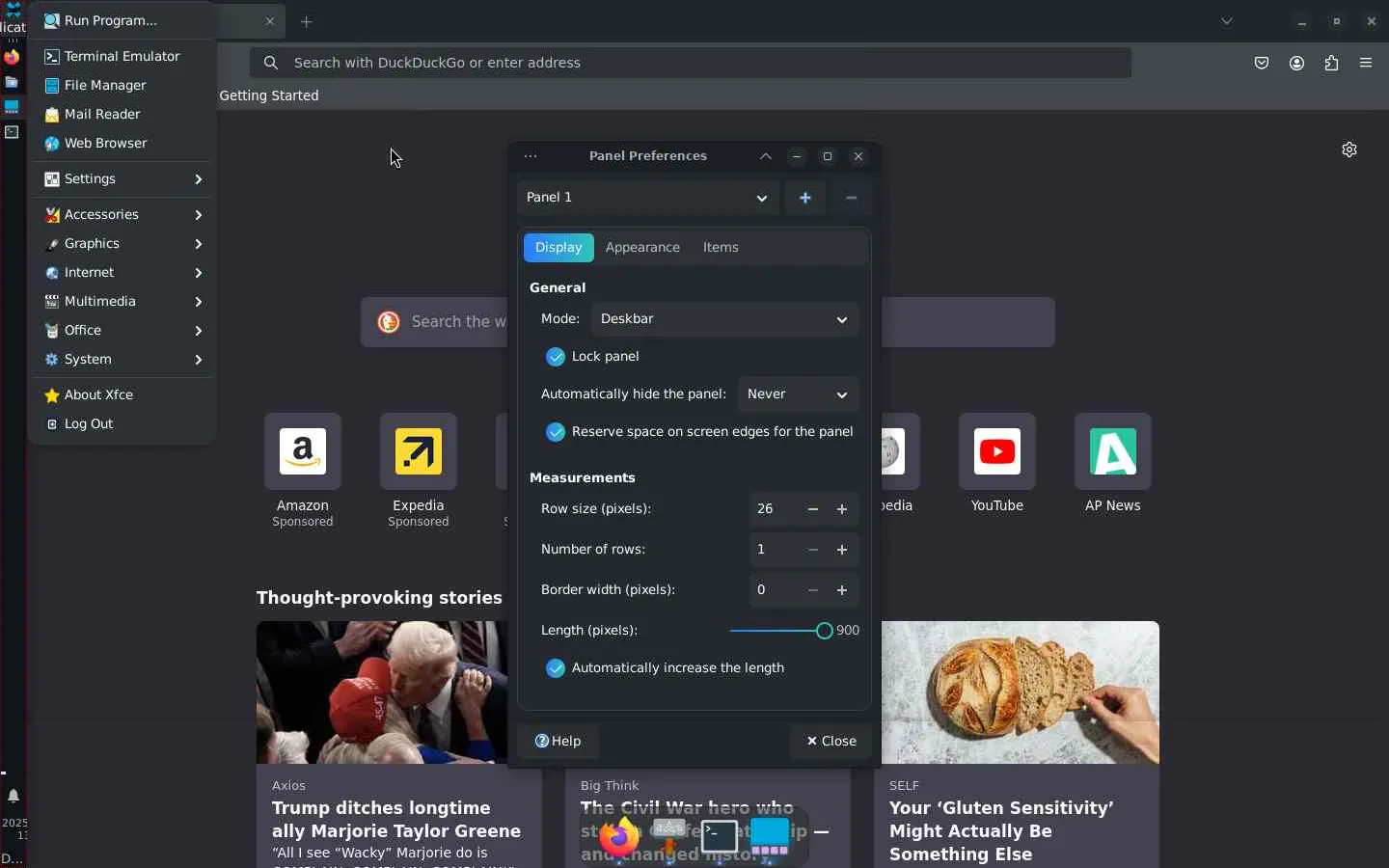Click the Help button in Panel Preferences
Viewport: 1389px width, 868px height.
558,742
